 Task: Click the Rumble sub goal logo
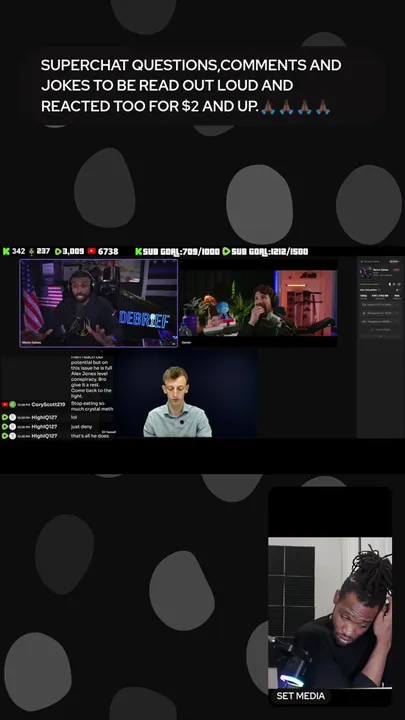click(226, 251)
